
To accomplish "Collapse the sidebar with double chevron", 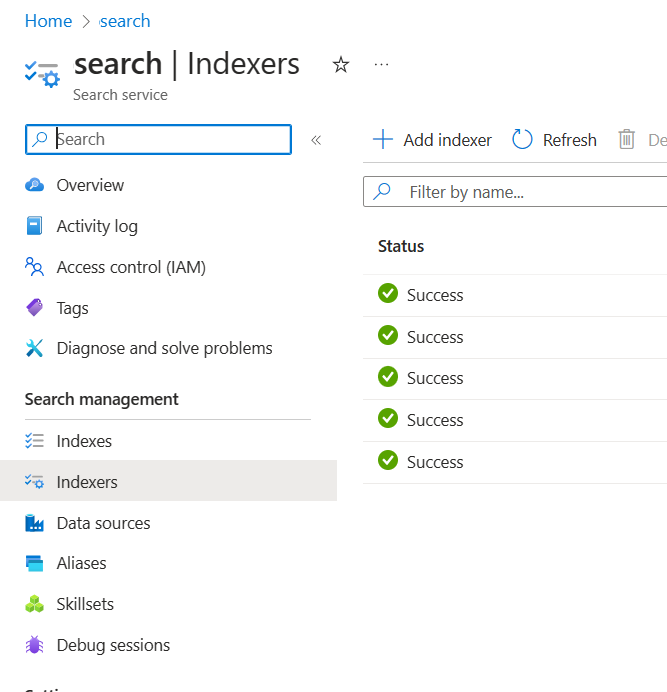I will coord(316,140).
